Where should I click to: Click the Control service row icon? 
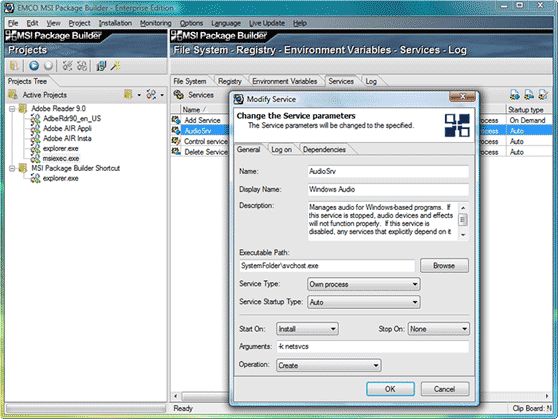[x=176, y=141]
